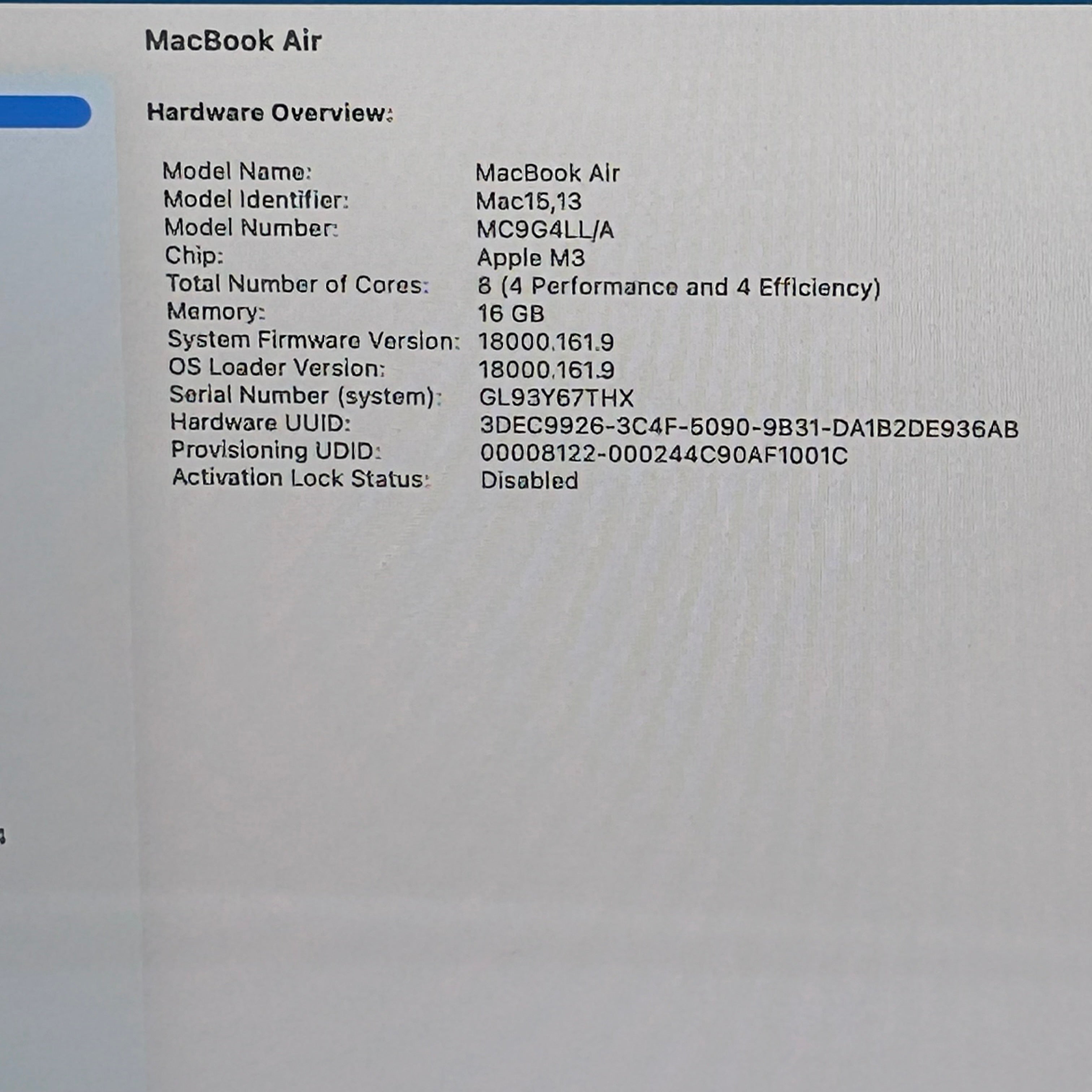This screenshot has height=1092, width=1092.
Task: Click the 'Hardware Overview:' heading
Action: pyautogui.click(x=270, y=112)
